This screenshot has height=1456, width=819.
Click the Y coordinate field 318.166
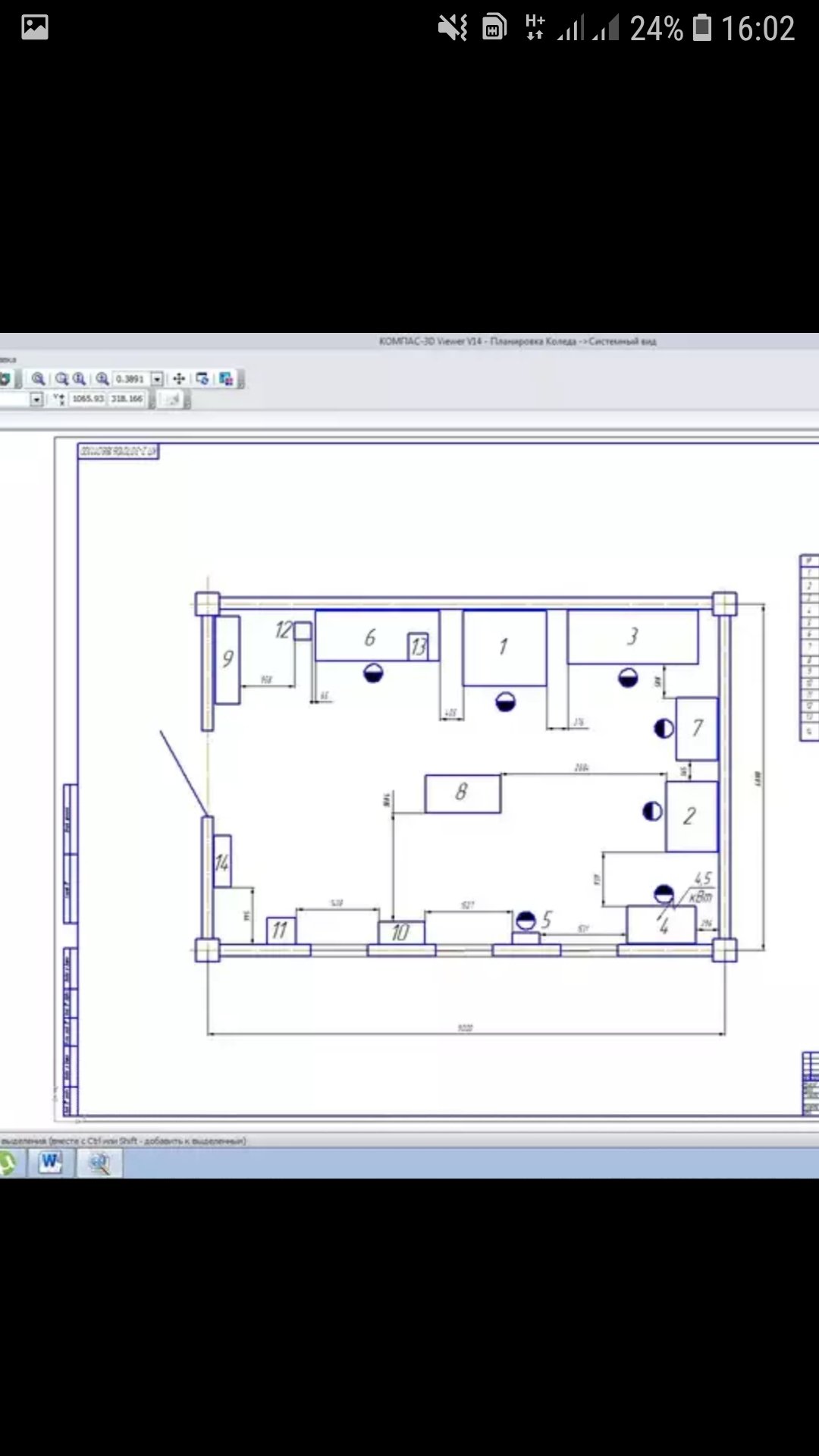click(x=127, y=399)
